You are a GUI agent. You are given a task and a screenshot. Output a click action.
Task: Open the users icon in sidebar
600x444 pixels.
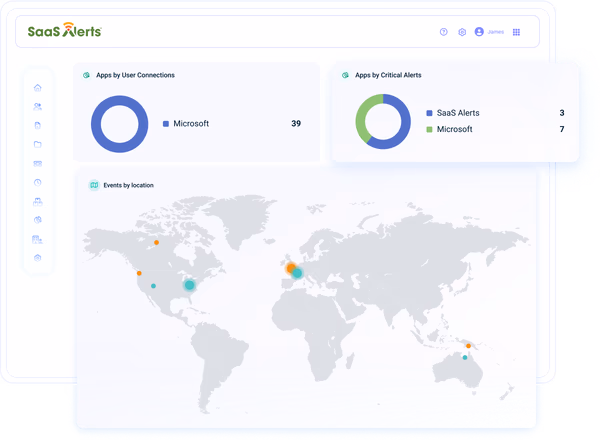tap(38, 106)
